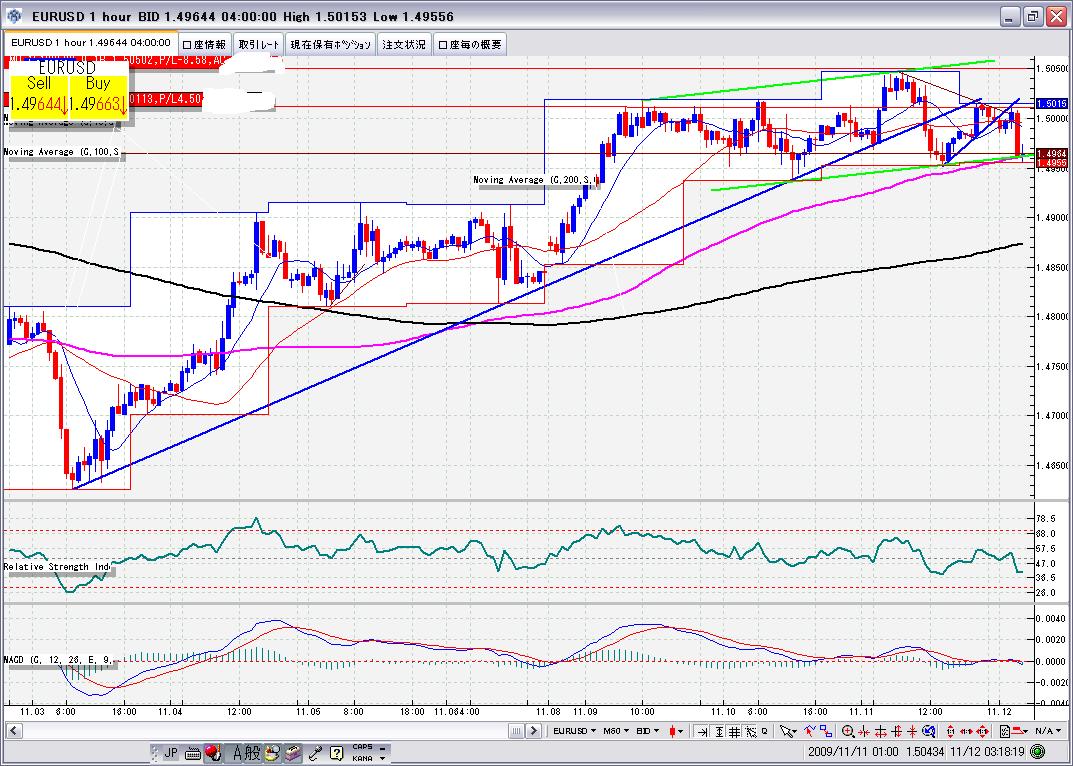
Task: Click the IME tools box icon
Action: click(x=293, y=753)
